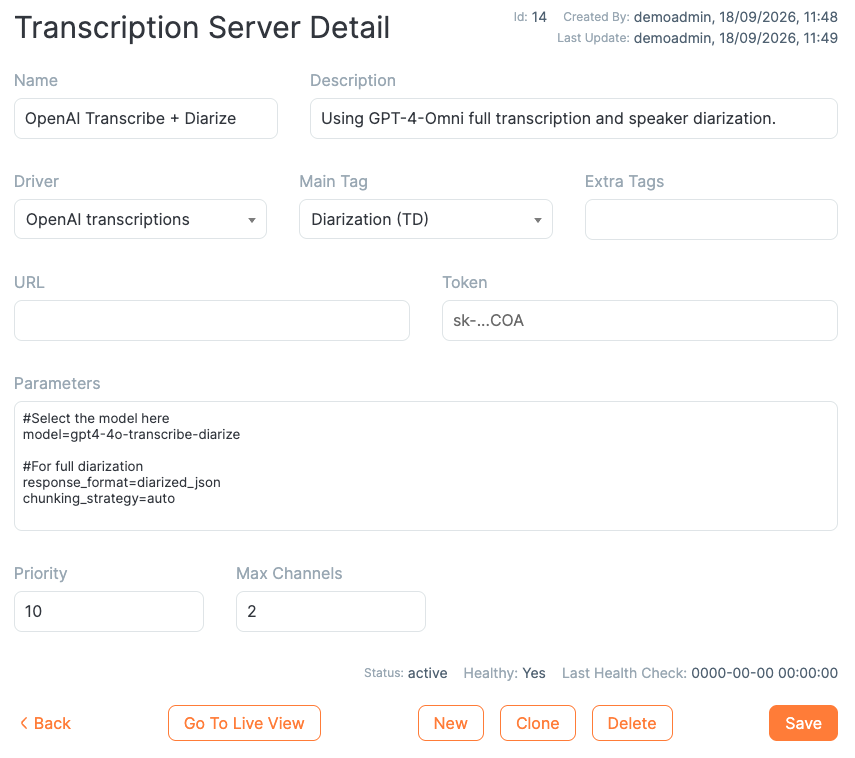Click the Description input field
Viewport: 855px width, 758px height.
tap(574, 118)
